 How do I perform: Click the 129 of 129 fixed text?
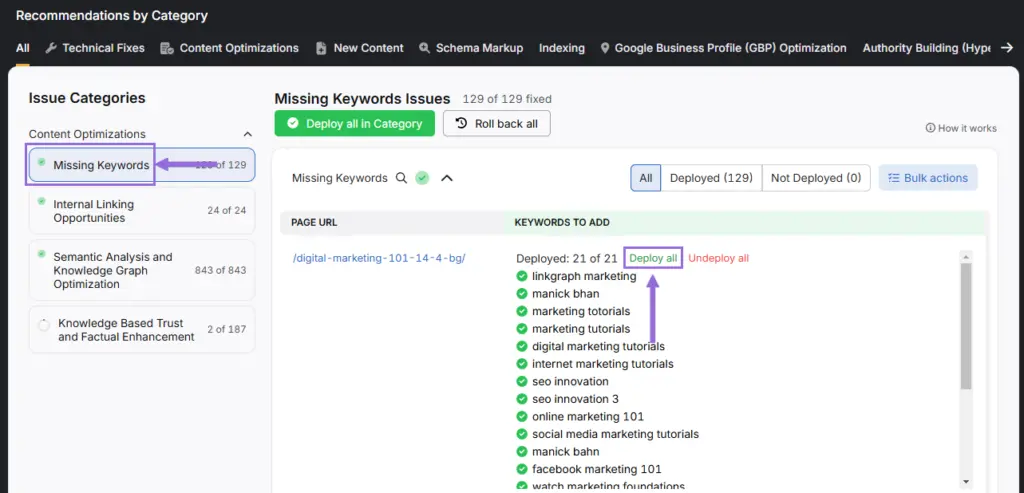coord(507,99)
